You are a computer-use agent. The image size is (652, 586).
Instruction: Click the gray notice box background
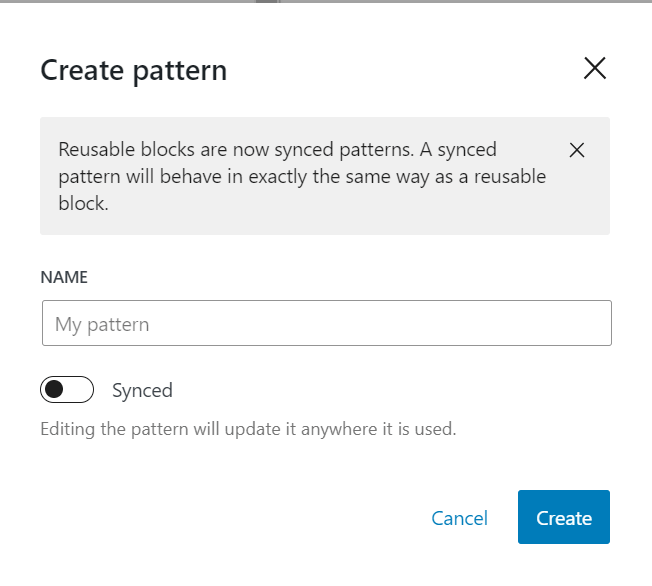(325, 176)
